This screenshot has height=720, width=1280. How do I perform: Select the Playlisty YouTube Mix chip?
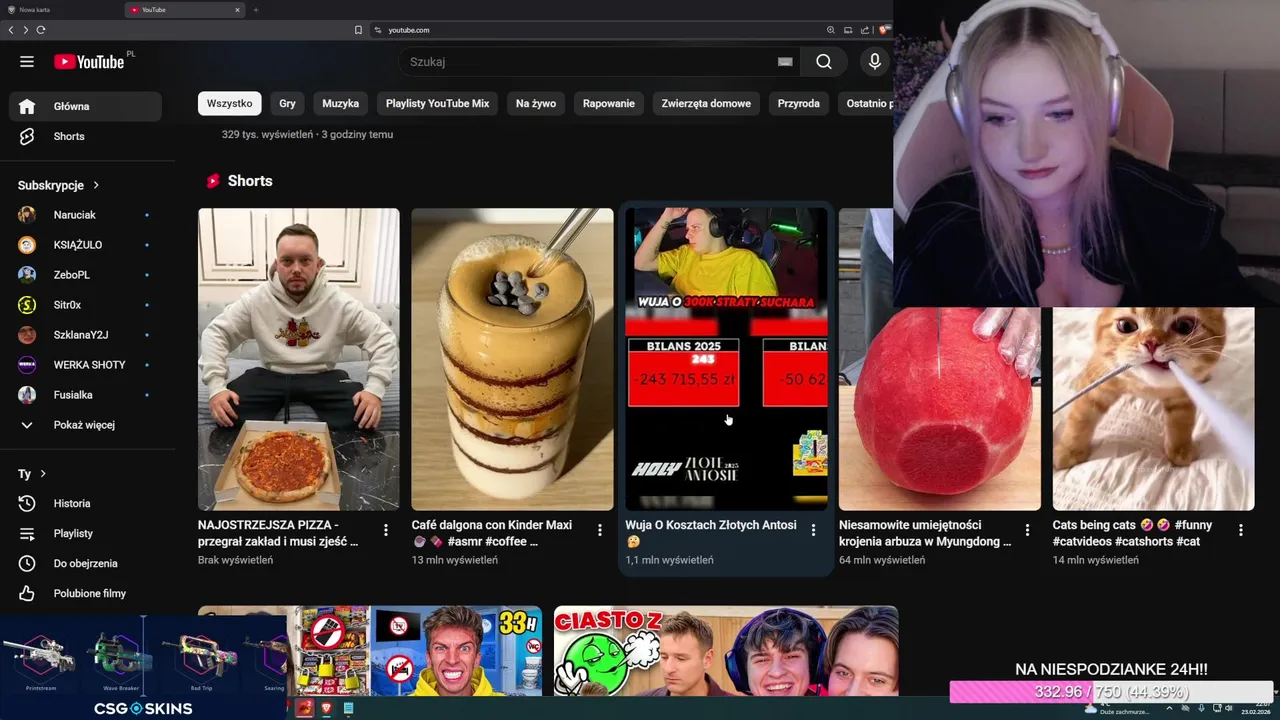(x=437, y=103)
